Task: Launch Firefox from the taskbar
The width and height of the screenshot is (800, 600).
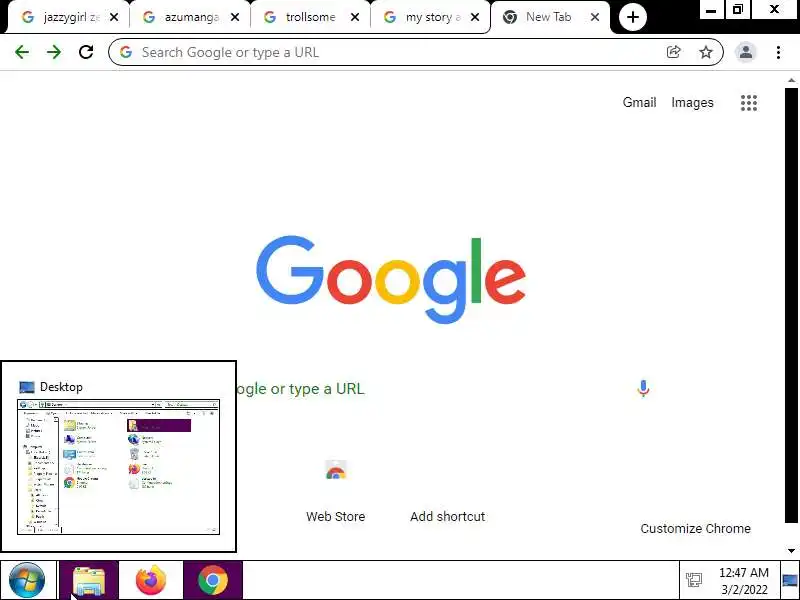Action: tap(151, 580)
